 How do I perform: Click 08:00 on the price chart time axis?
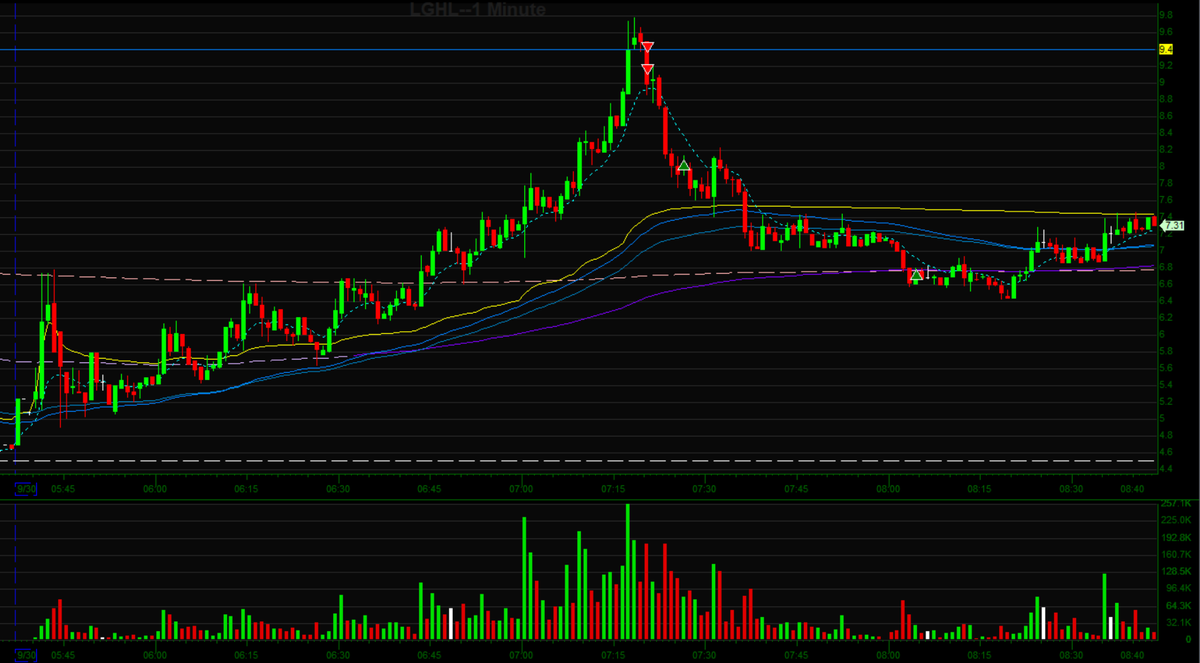889,488
